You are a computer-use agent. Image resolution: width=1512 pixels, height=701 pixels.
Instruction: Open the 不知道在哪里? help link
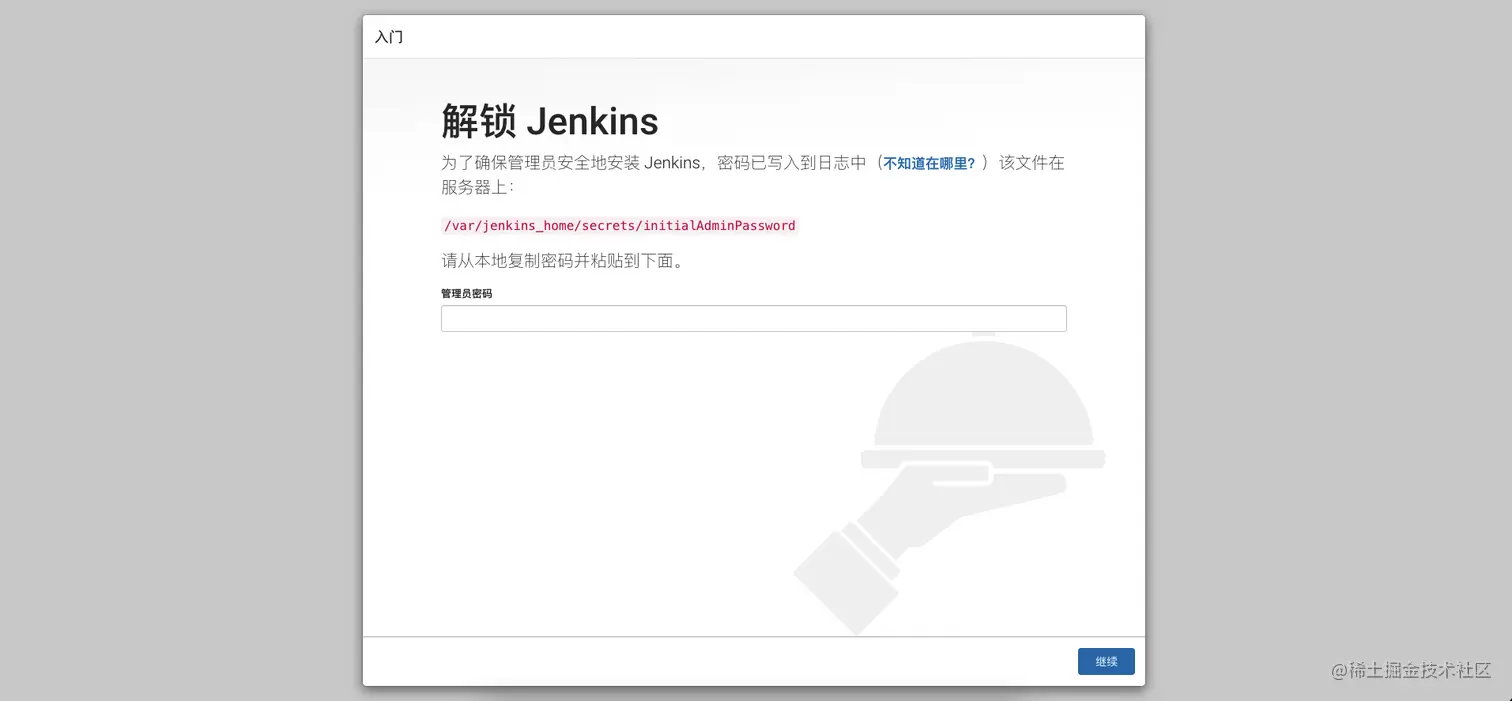tap(929, 163)
